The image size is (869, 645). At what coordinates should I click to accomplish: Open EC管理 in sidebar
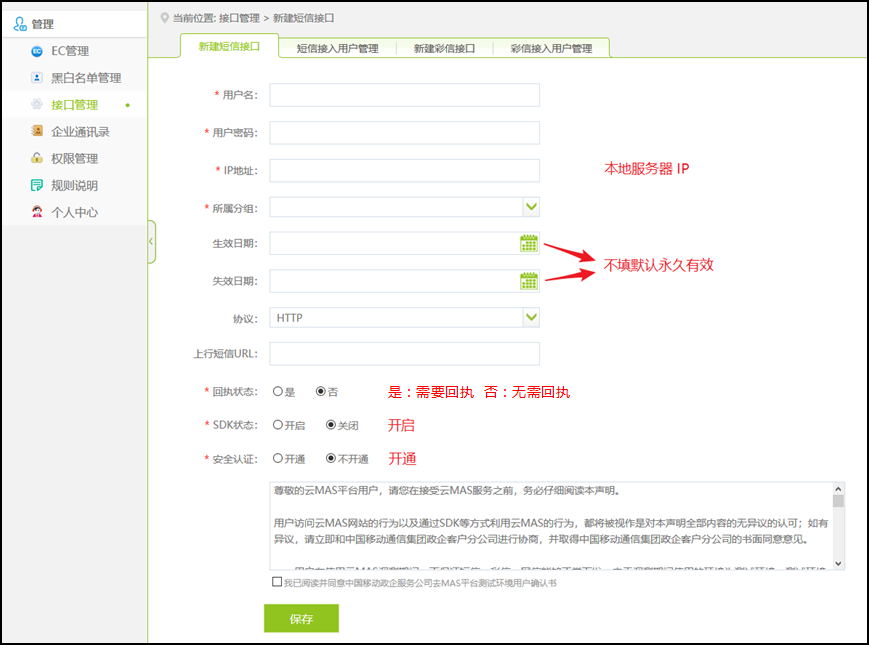[75, 51]
